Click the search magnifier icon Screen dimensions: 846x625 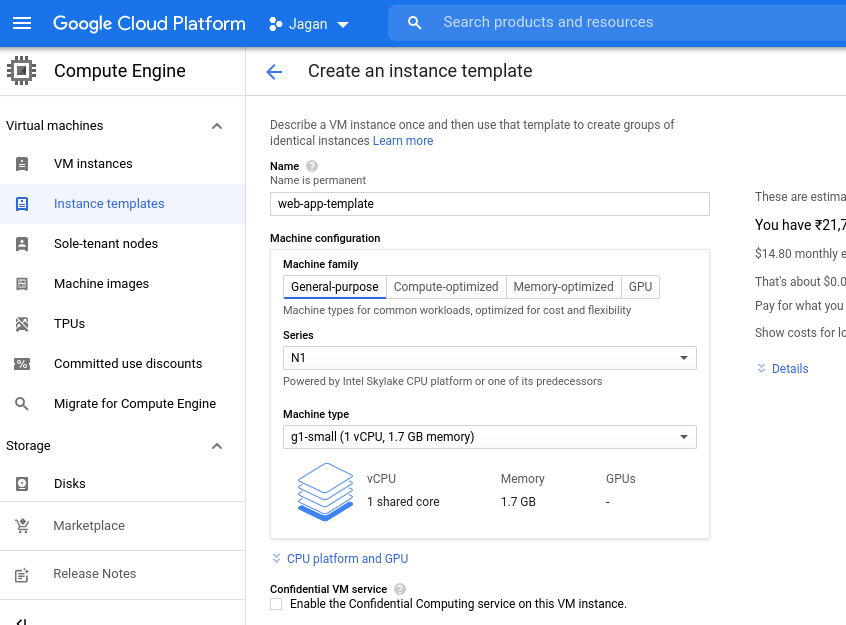point(414,23)
